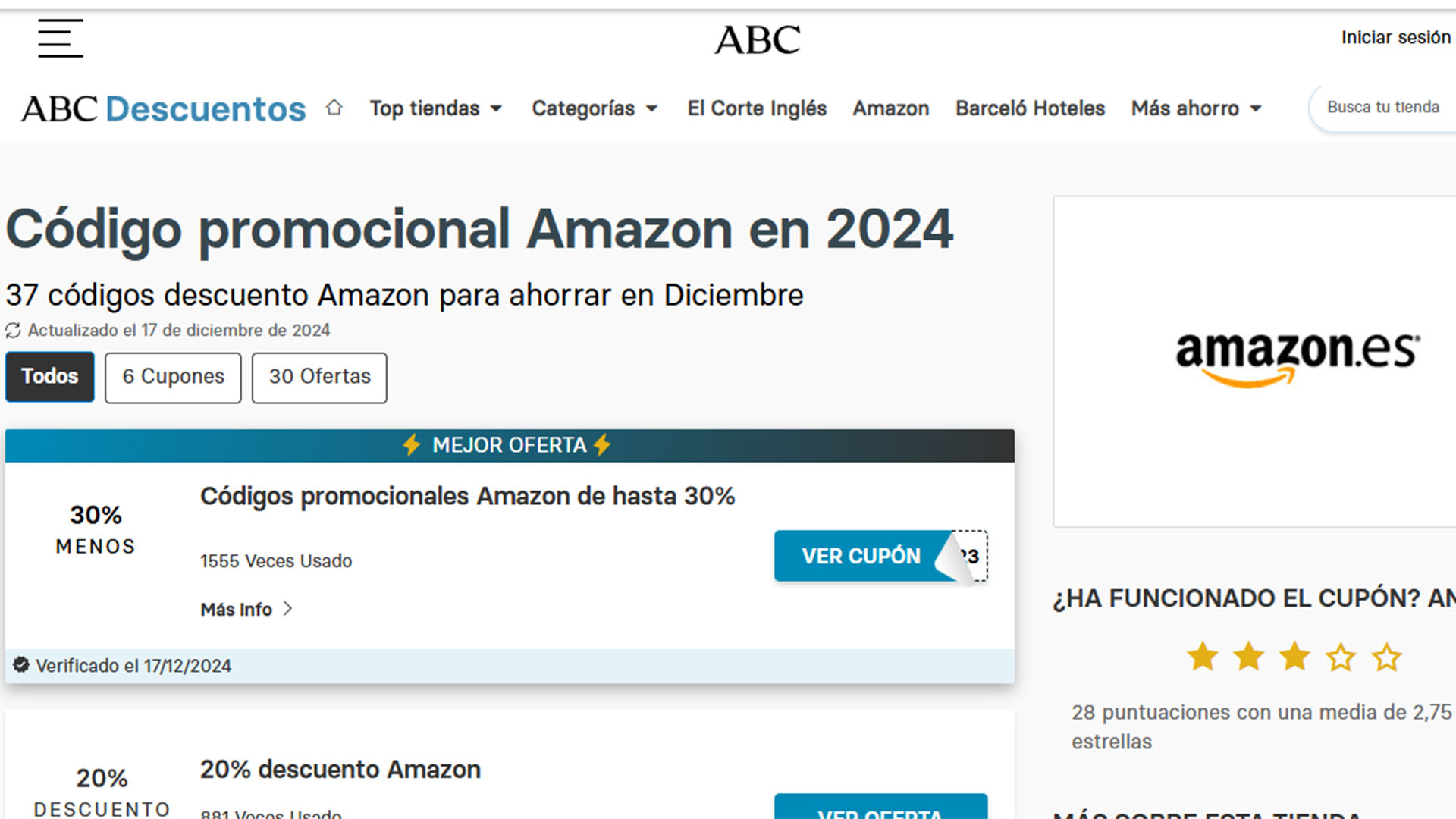Select the Todos filter
The image size is (1456, 819).
coord(49,376)
